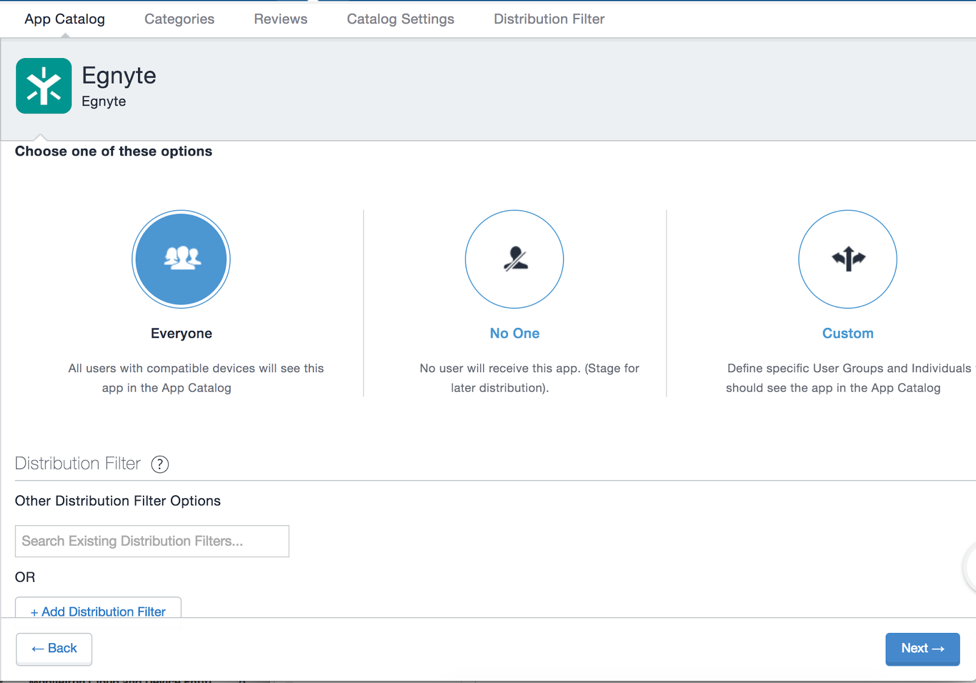Select the Everyone group icon option

pyautogui.click(x=181, y=259)
